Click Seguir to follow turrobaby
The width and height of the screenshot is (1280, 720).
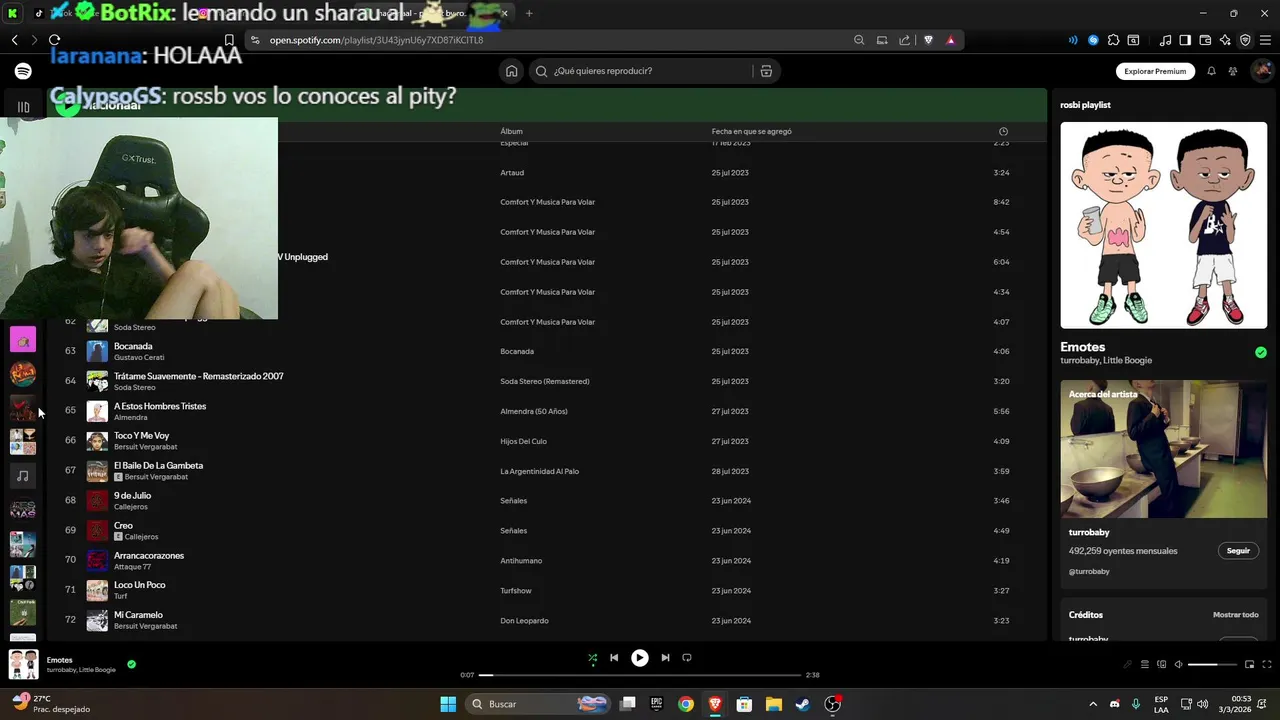[1238, 551]
